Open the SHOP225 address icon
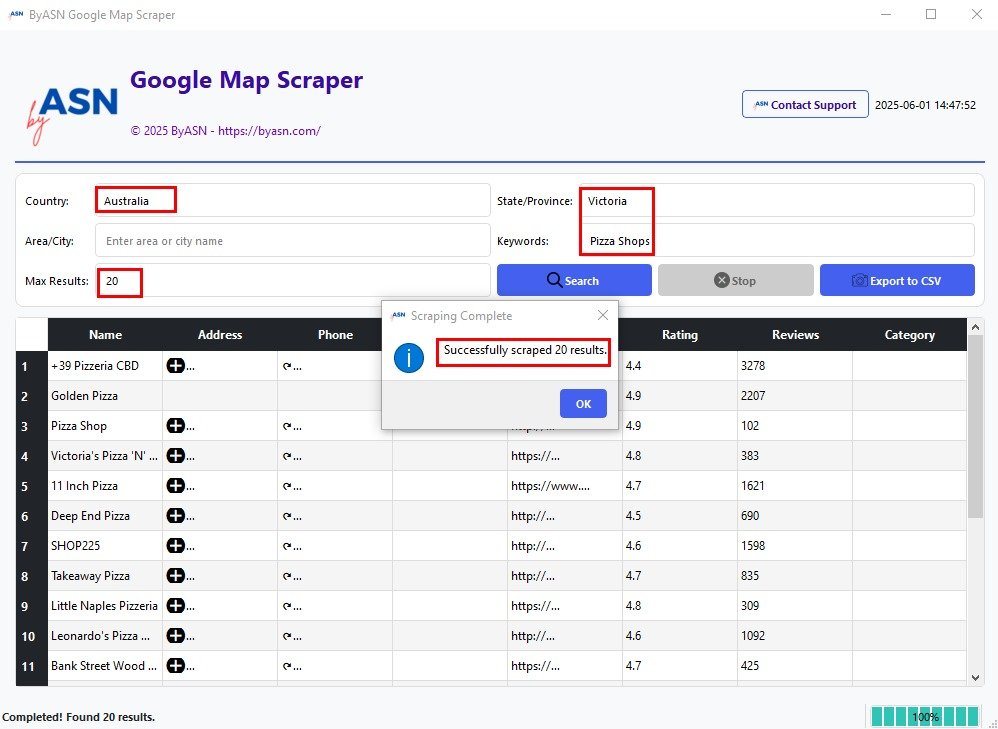 175,545
